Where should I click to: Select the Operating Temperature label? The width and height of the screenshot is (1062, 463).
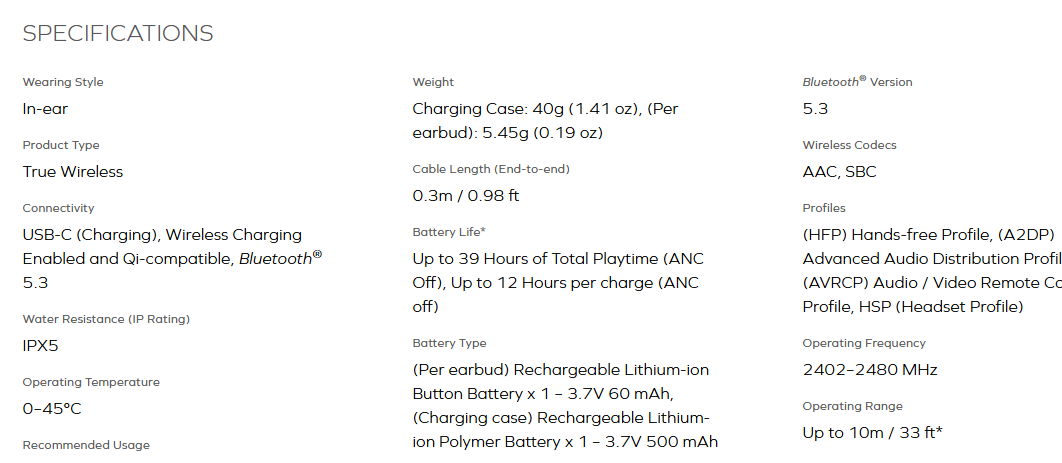(x=91, y=382)
